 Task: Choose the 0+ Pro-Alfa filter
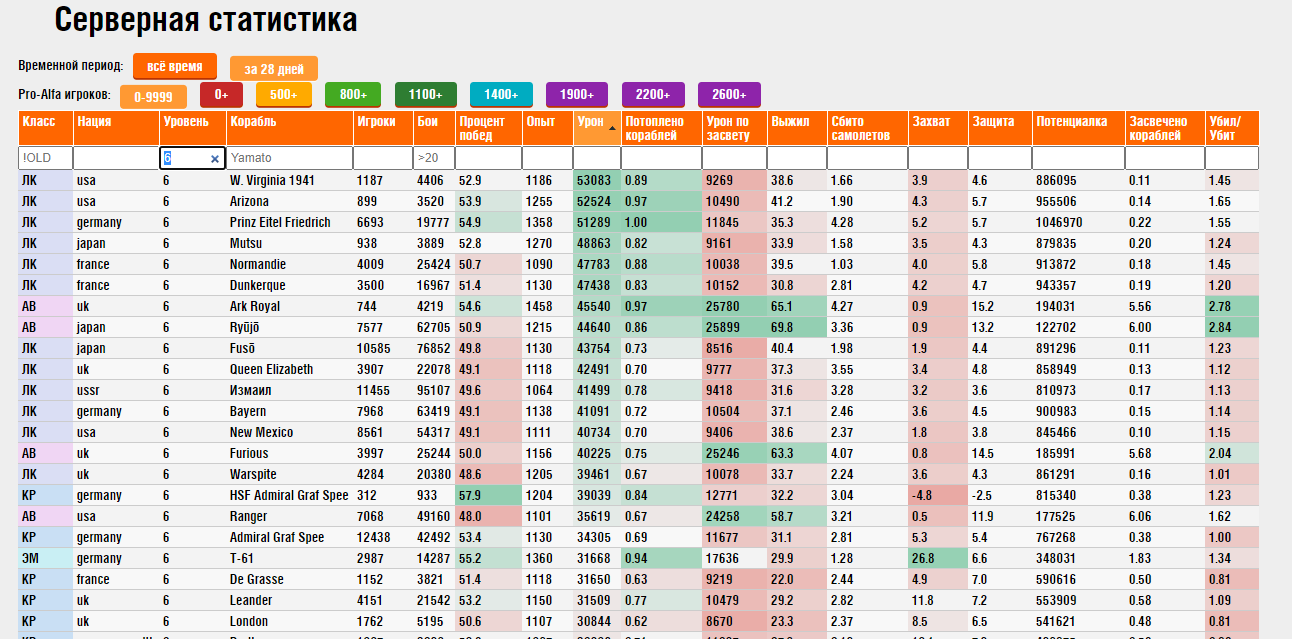click(x=221, y=95)
